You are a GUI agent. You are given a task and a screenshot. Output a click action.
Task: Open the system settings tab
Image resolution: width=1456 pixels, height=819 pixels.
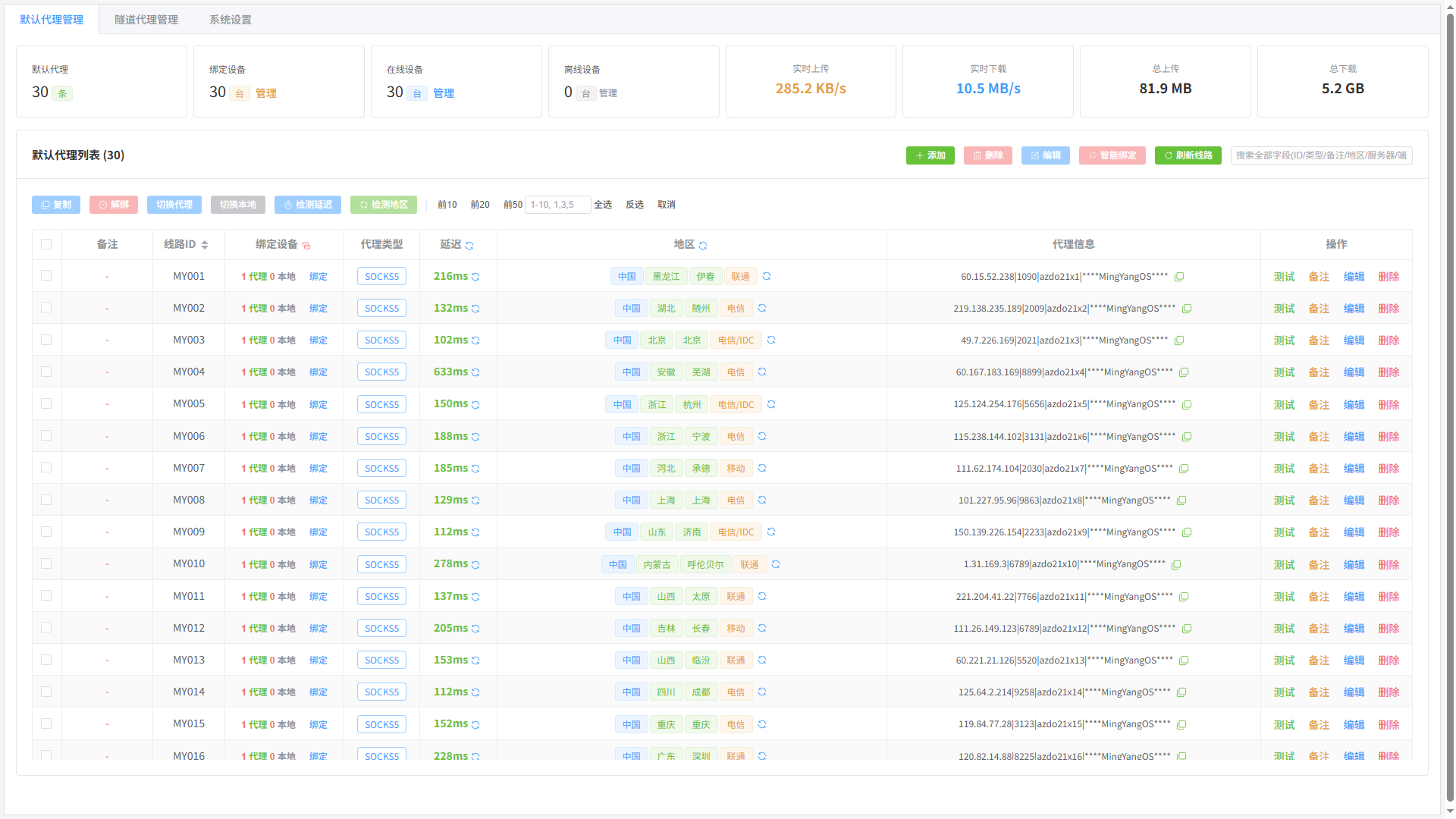click(231, 20)
